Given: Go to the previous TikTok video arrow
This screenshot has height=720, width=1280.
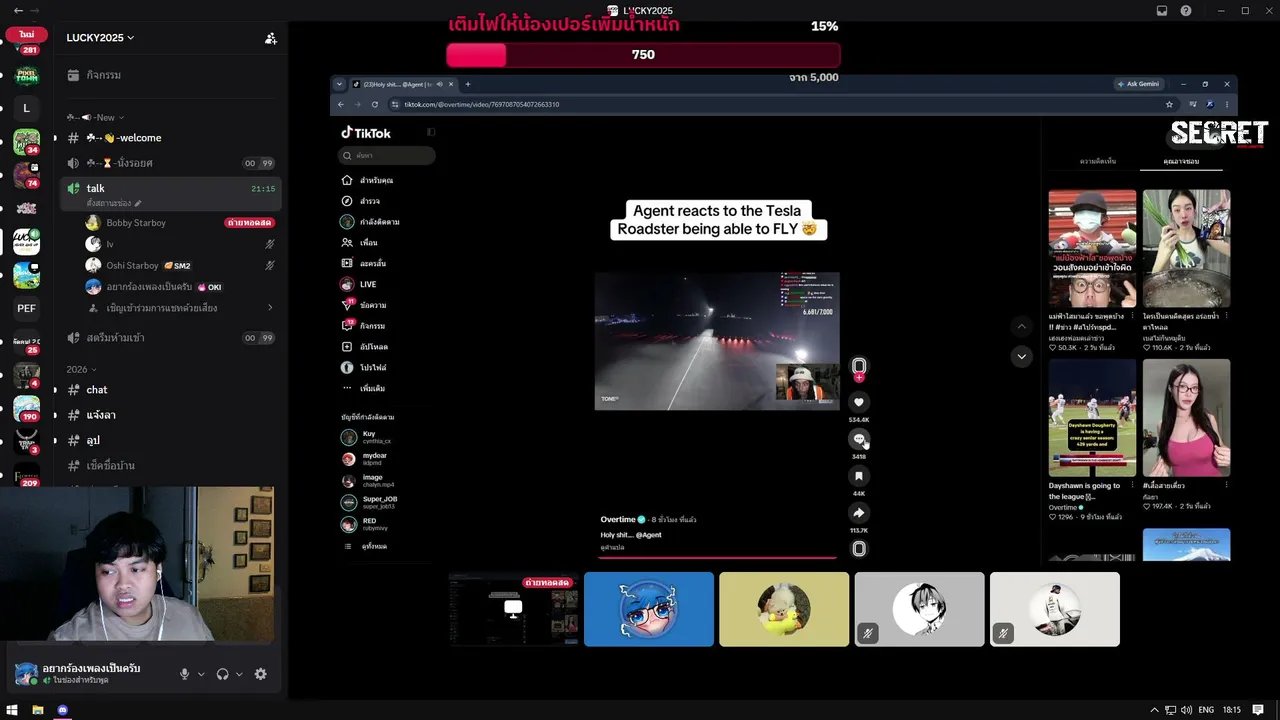Looking at the screenshot, I should coord(1021,326).
